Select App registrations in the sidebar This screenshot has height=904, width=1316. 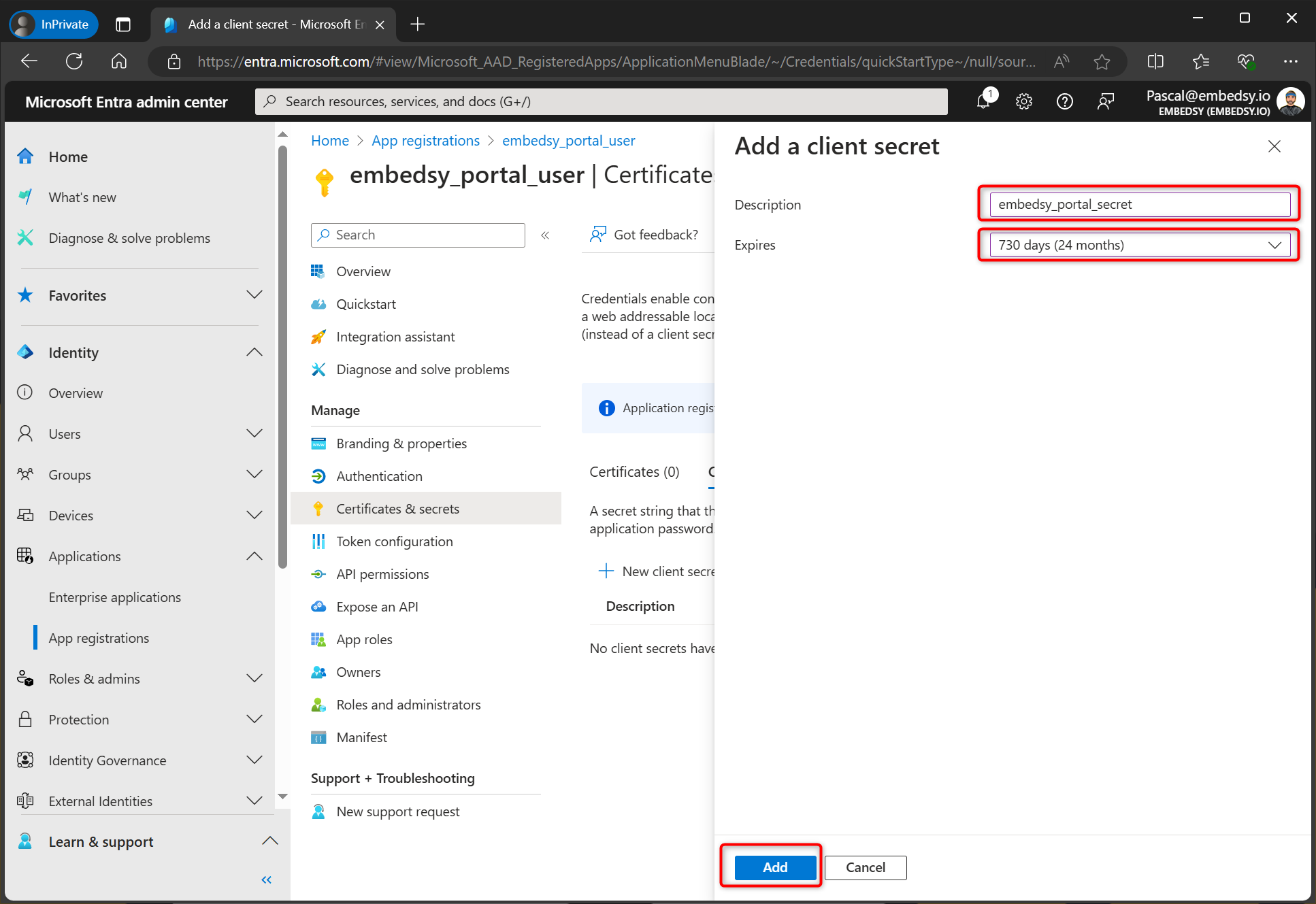(99, 637)
